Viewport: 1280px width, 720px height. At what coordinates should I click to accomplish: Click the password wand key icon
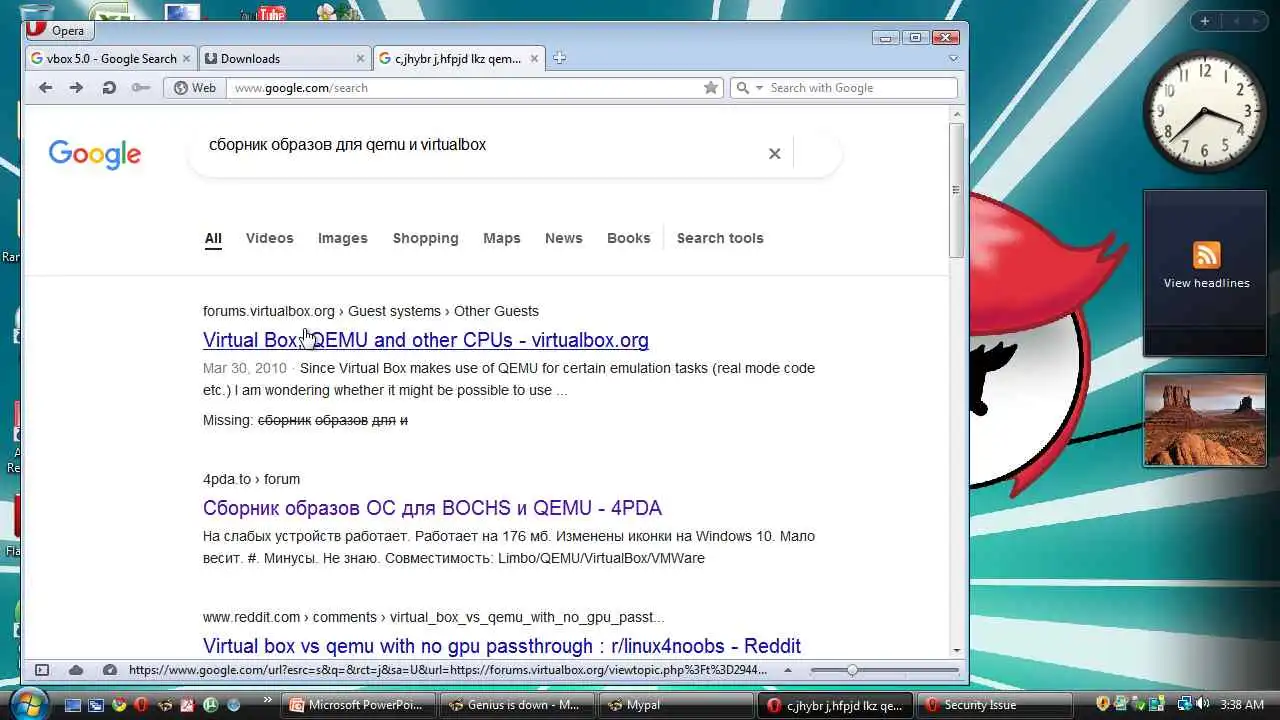tap(141, 88)
